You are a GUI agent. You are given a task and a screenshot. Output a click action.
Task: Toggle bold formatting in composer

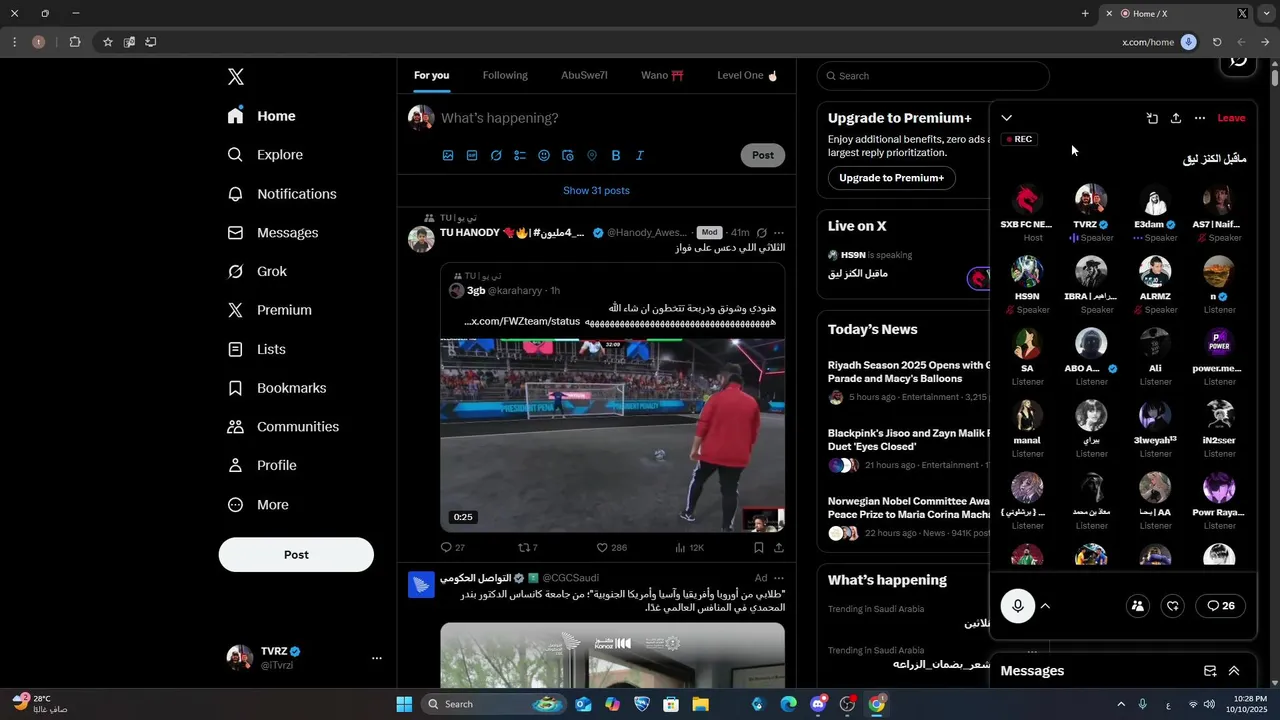(x=616, y=155)
